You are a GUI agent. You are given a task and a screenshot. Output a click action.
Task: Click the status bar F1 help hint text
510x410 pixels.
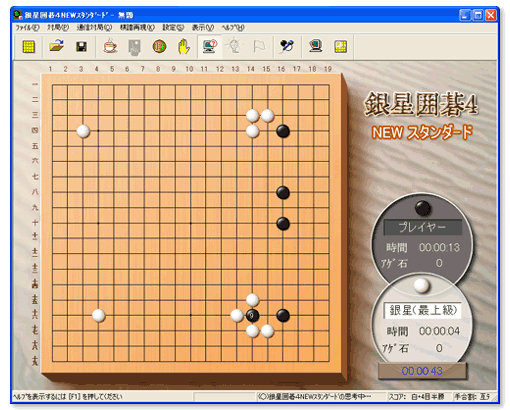68,397
